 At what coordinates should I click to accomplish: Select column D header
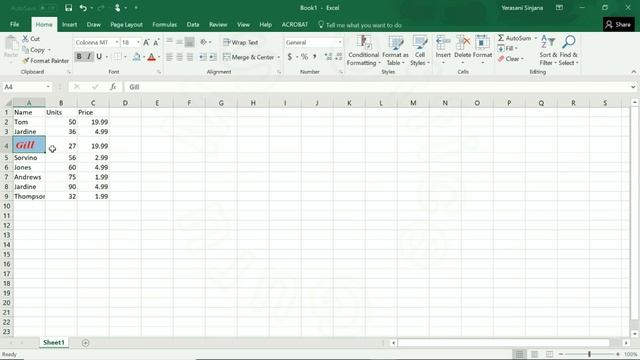125,103
